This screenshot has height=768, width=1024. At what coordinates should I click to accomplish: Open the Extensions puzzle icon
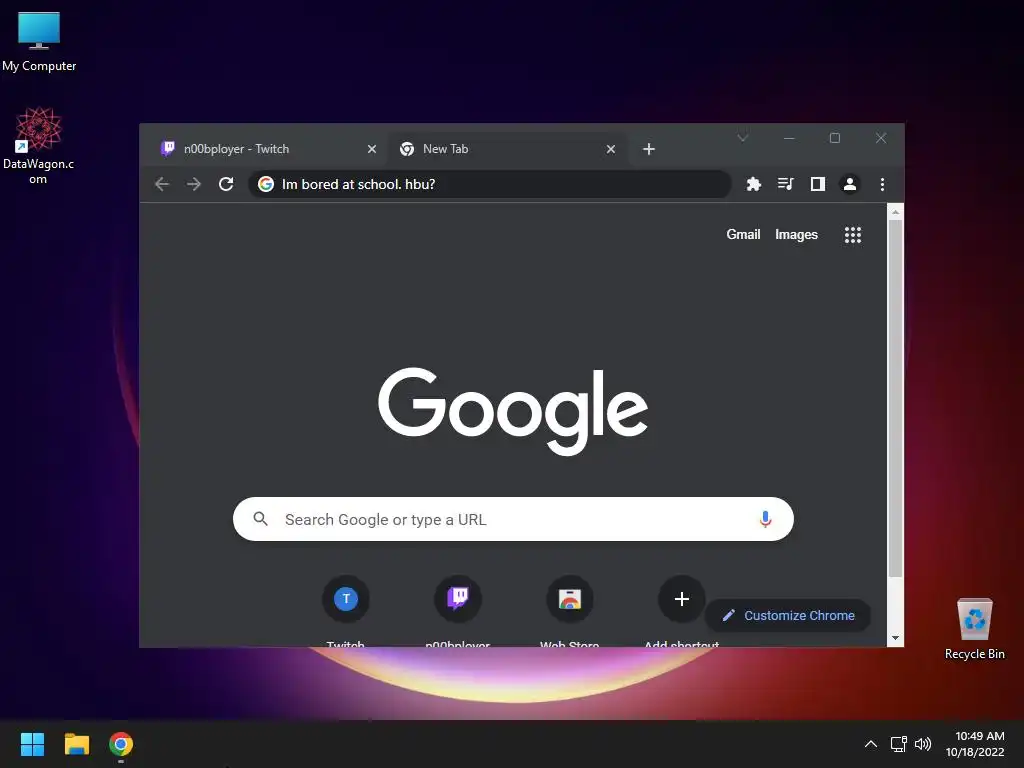(754, 184)
